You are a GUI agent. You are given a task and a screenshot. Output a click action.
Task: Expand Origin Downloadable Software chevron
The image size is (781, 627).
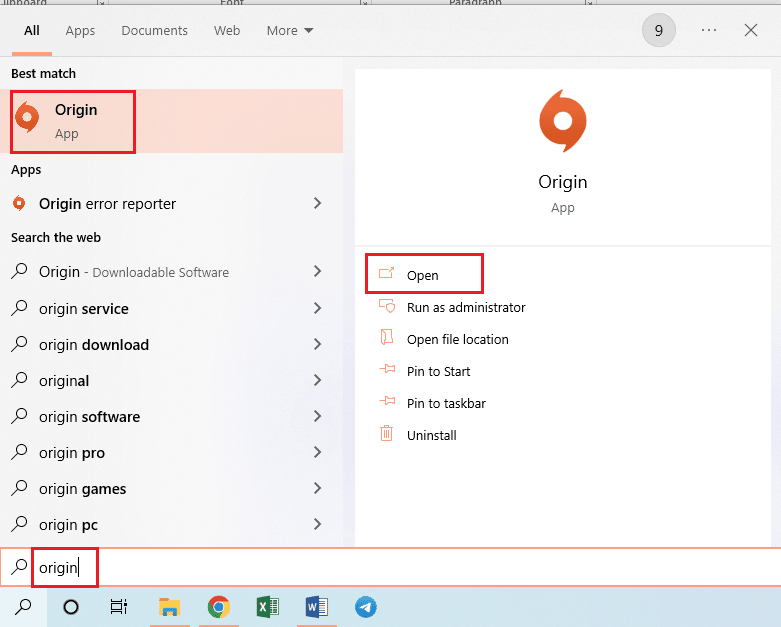[317, 271]
